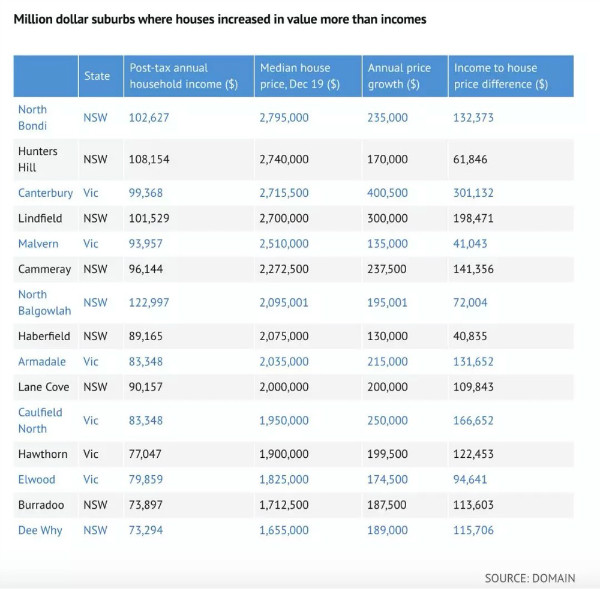The height and width of the screenshot is (589, 600).
Task: Select Post-tax annual household income header
Action: click(x=184, y=76)
